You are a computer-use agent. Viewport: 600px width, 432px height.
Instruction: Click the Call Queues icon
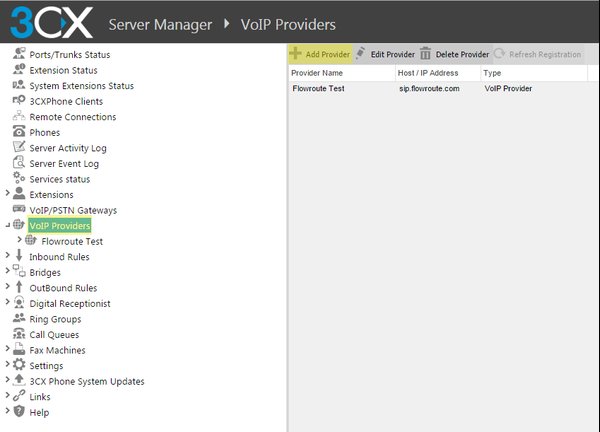click(19, 334)
